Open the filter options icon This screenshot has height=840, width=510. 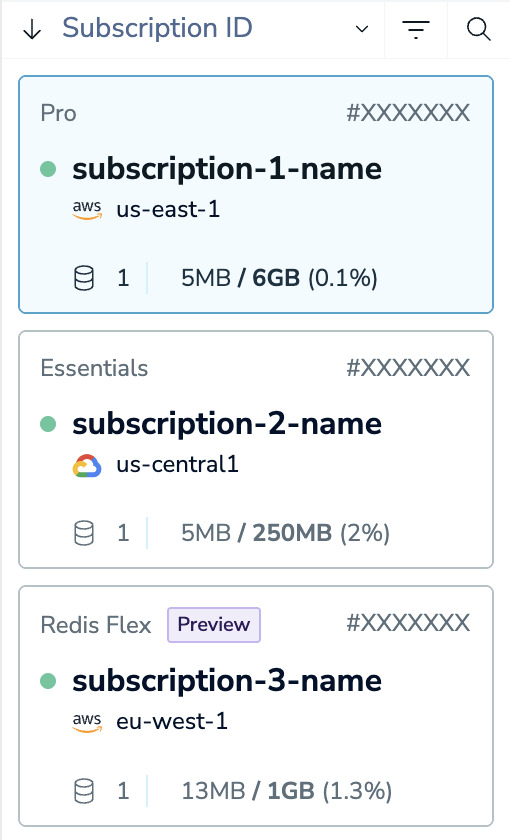pos(416,30)
